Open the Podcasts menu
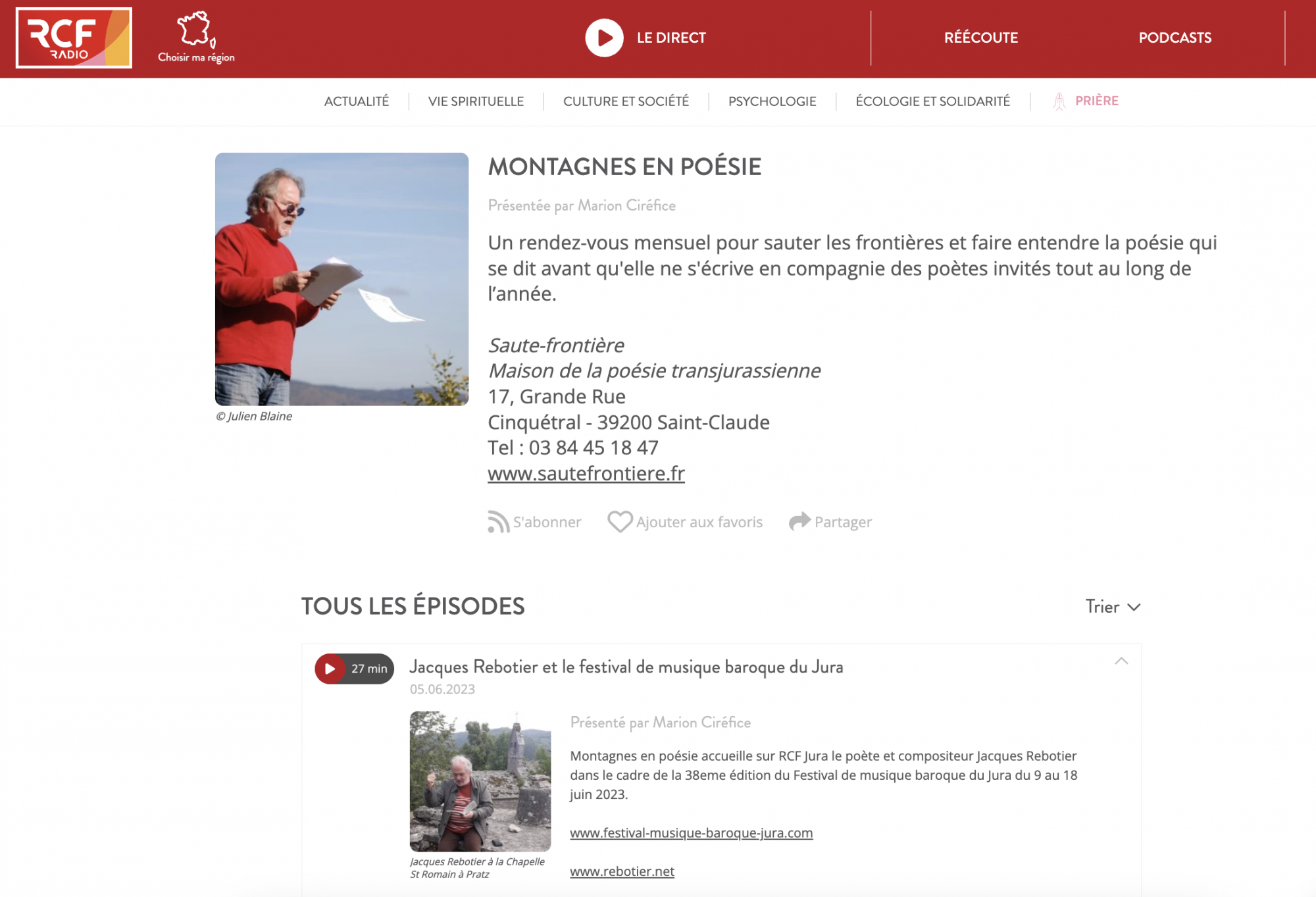 click(x=1175, y=38)
